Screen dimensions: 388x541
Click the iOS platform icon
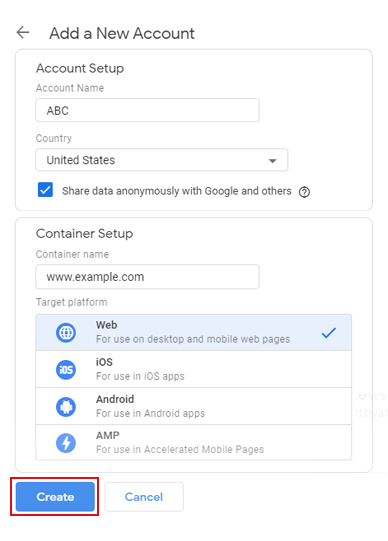pyautogui.click(x=66, y=370)
